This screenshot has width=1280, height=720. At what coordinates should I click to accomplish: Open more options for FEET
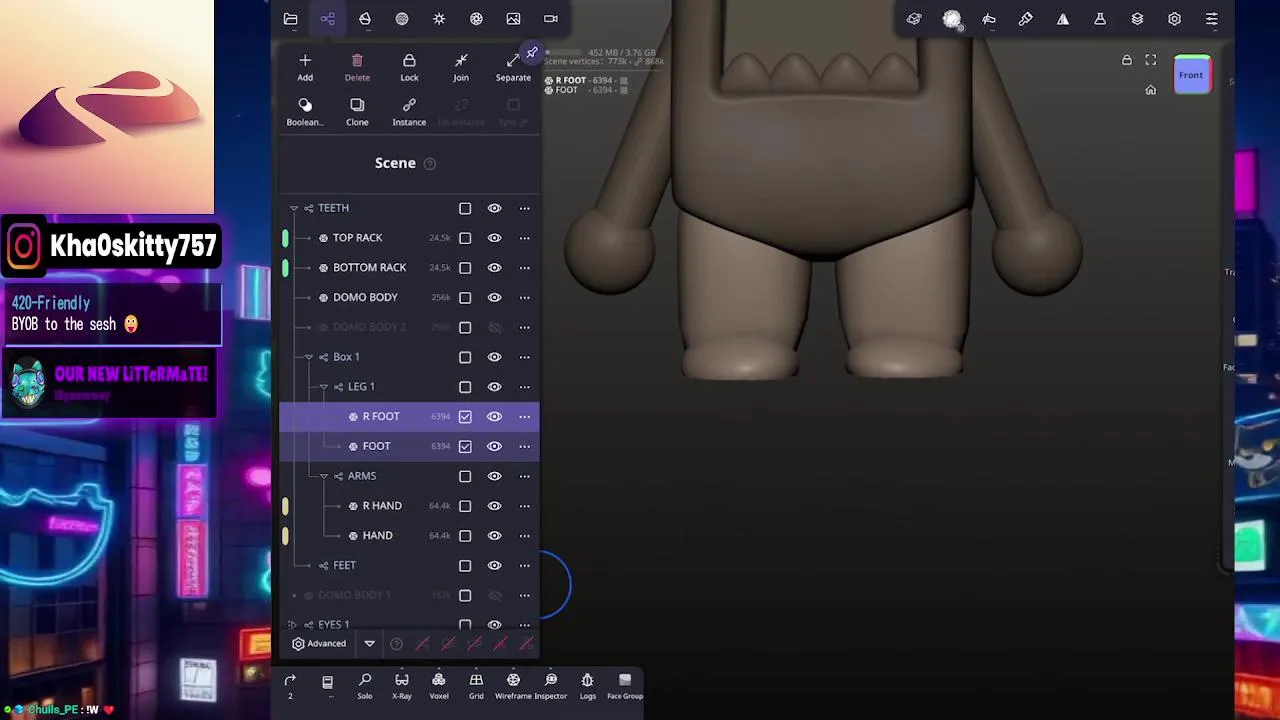[x=524, y=566]
